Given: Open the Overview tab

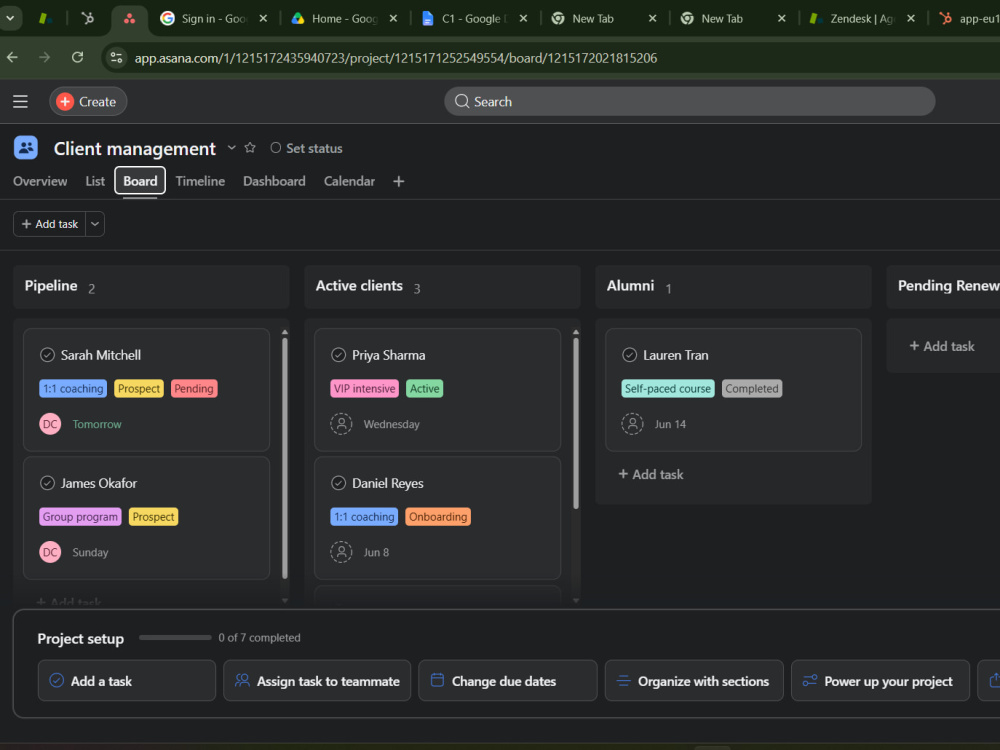Looking at the screenshot, I should [40, 181].
